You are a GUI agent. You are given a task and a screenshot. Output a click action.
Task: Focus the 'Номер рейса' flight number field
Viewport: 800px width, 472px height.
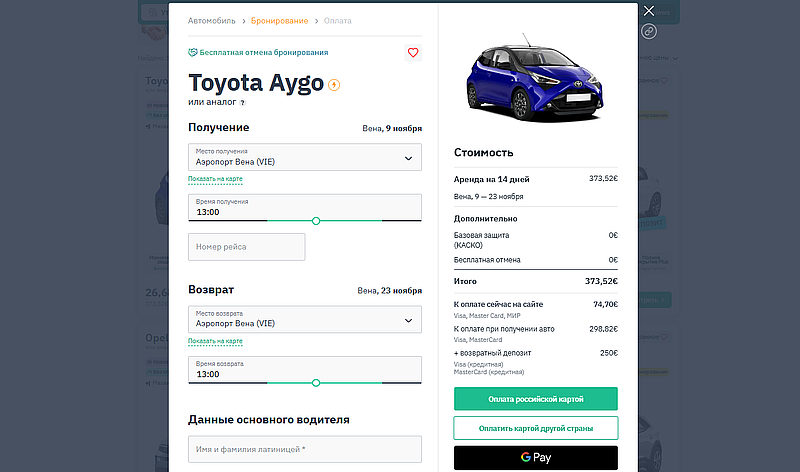tap(246, 247)
